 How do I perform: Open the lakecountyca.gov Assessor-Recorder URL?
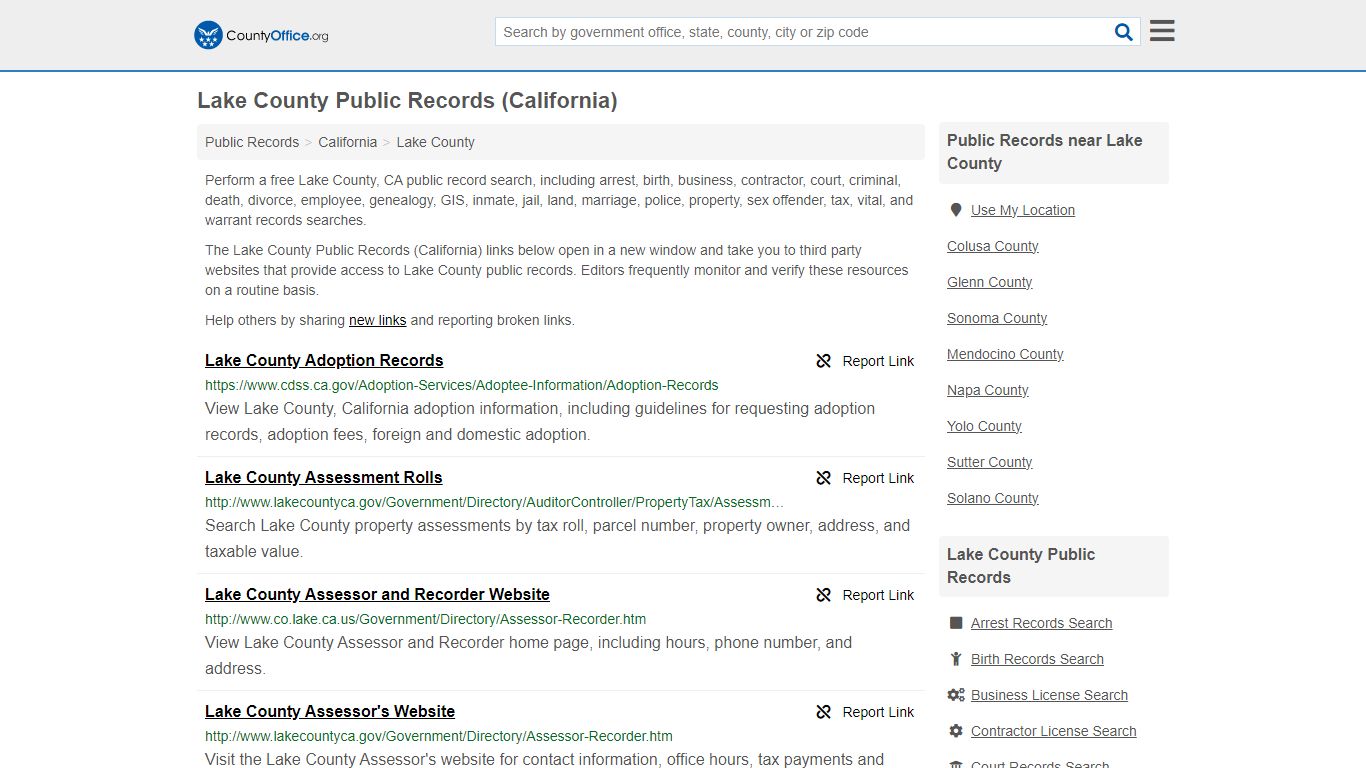pos(439,736)
